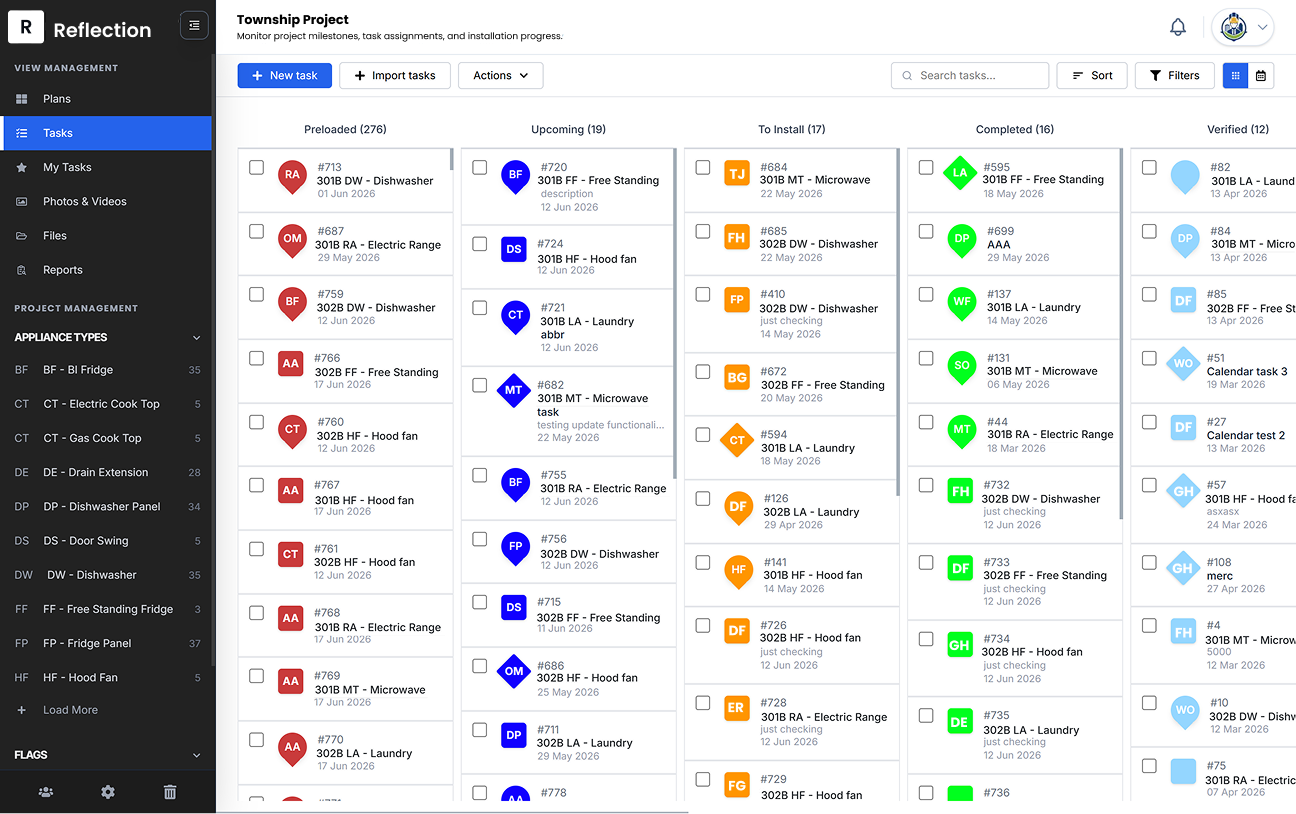1296x814 pixels.
Task: Collapse the sidebar menu toggle icon
Action: pyautogui.click(x=194, y=26)
